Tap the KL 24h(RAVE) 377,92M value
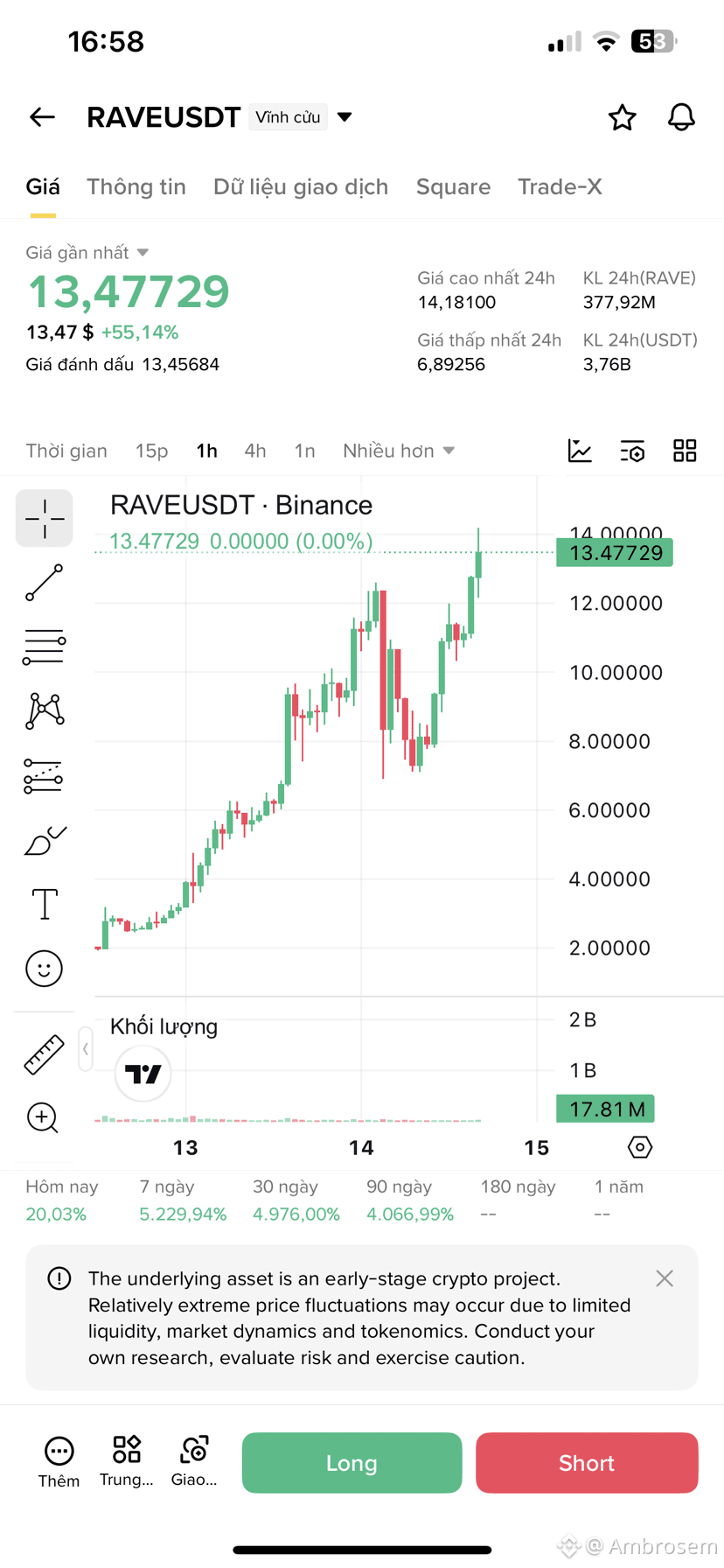 point(619,303)
